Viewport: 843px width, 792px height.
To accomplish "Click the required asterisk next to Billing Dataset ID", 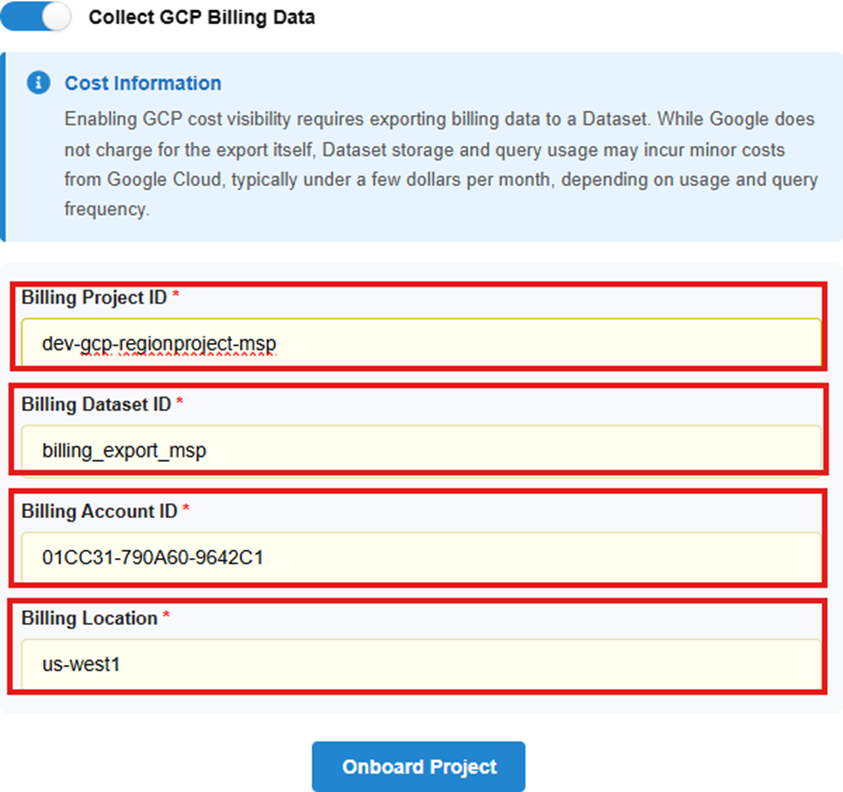I will pyautogui.click(x=180, y=404).
